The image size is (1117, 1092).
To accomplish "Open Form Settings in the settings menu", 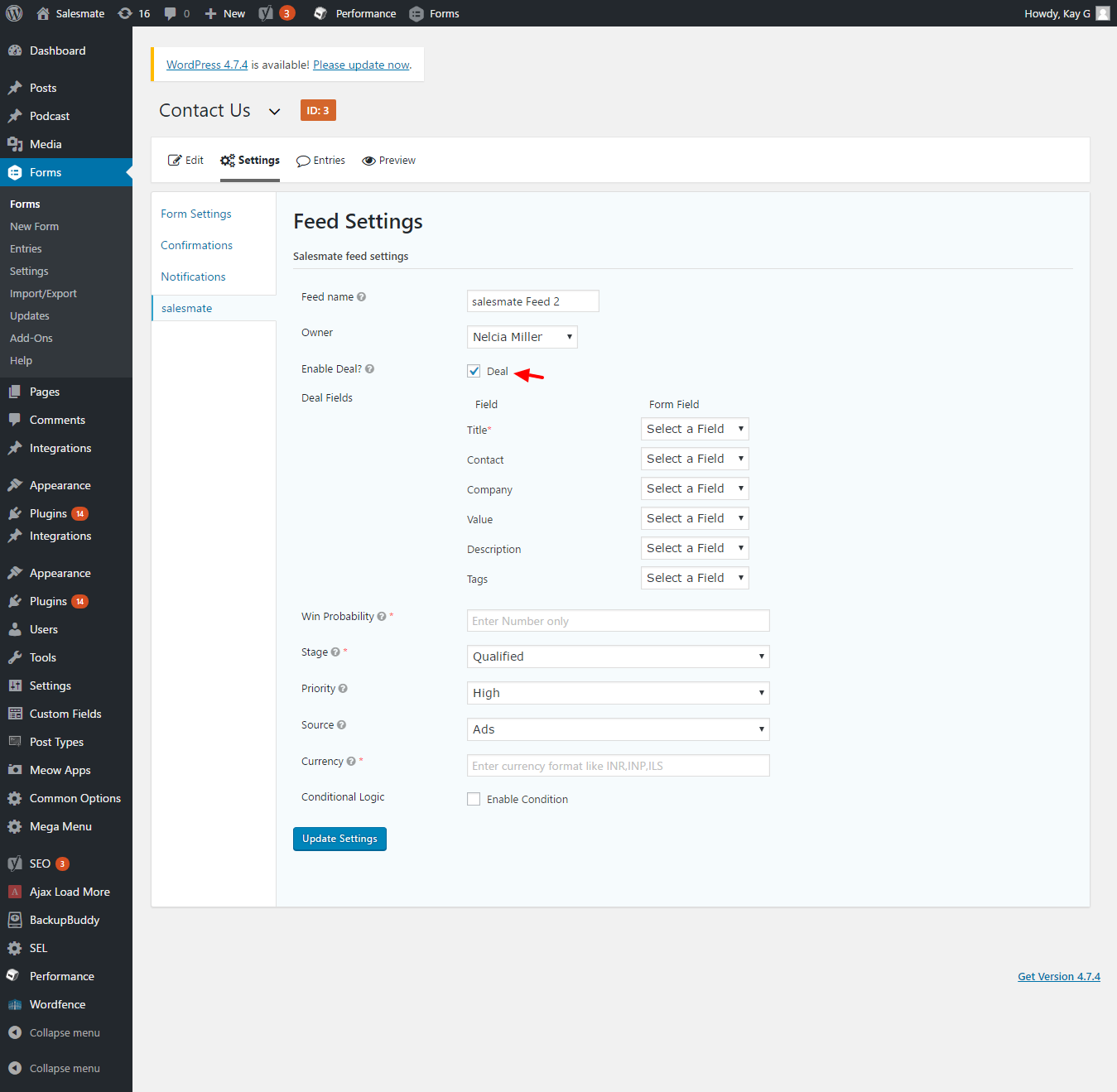I will pos(196,214).
